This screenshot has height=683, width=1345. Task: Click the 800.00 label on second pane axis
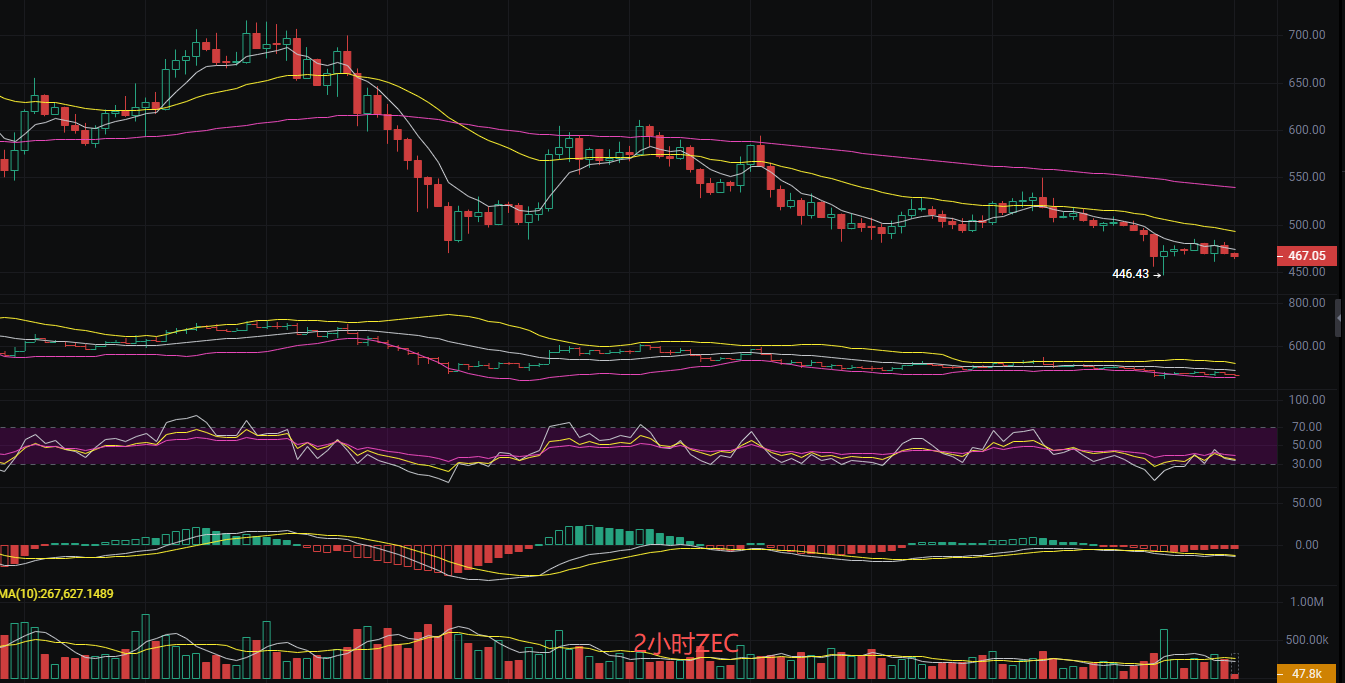[x=1307, y=303]
